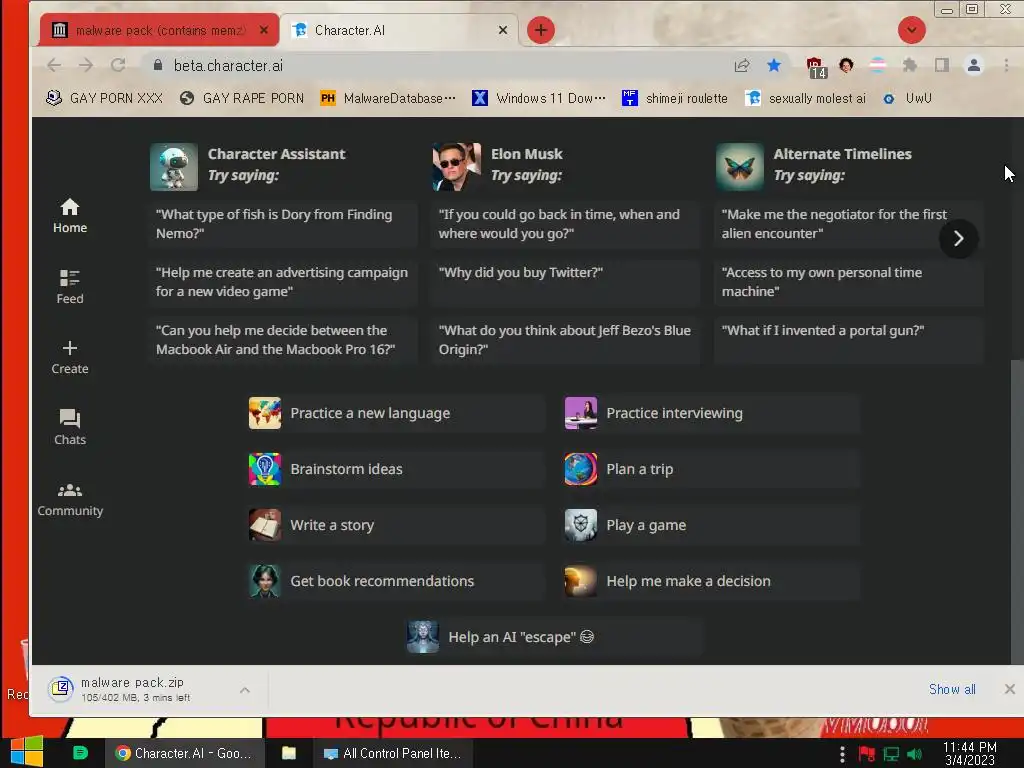Viewport: 1024px width, 768px height.
Task: Open Plan a trip
Action: pos(711,470)
